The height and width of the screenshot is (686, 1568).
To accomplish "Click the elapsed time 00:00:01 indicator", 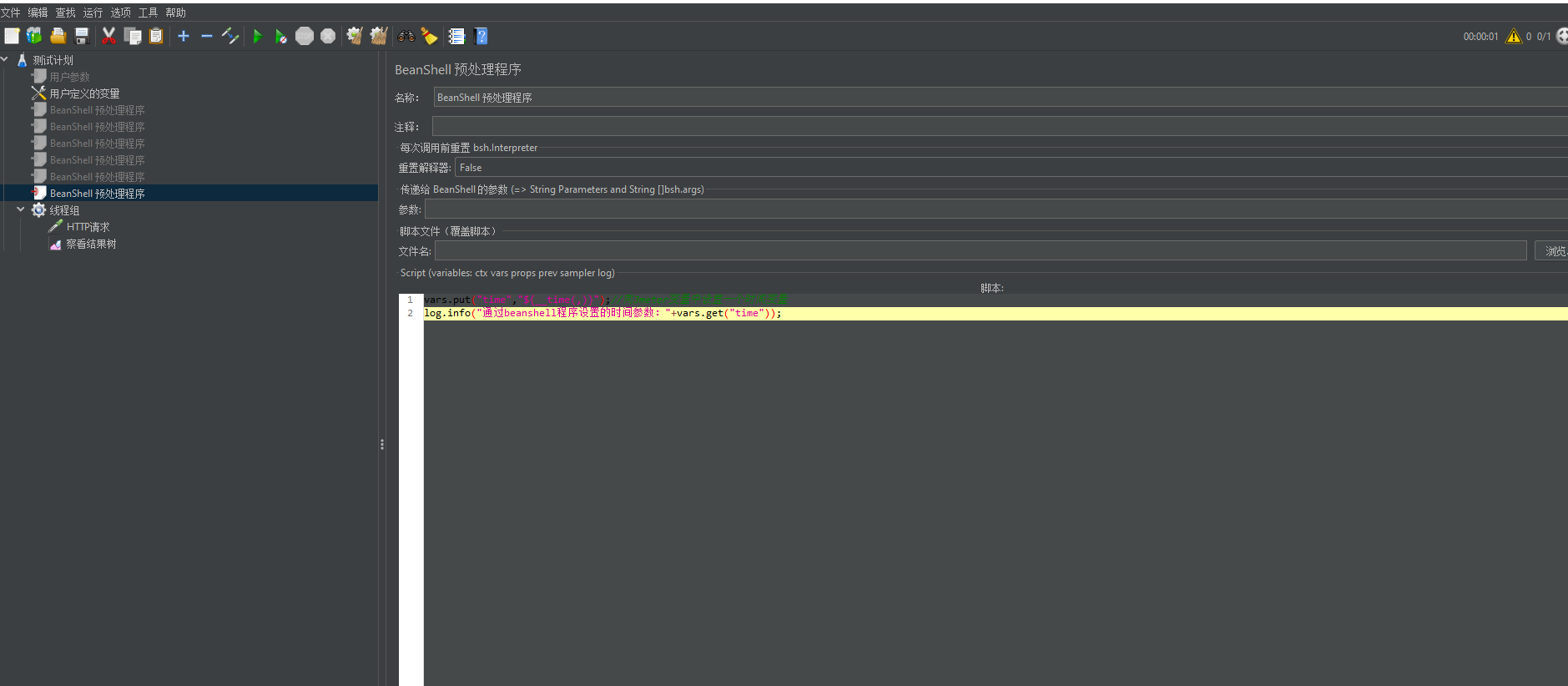I will tap(1480, 37).
